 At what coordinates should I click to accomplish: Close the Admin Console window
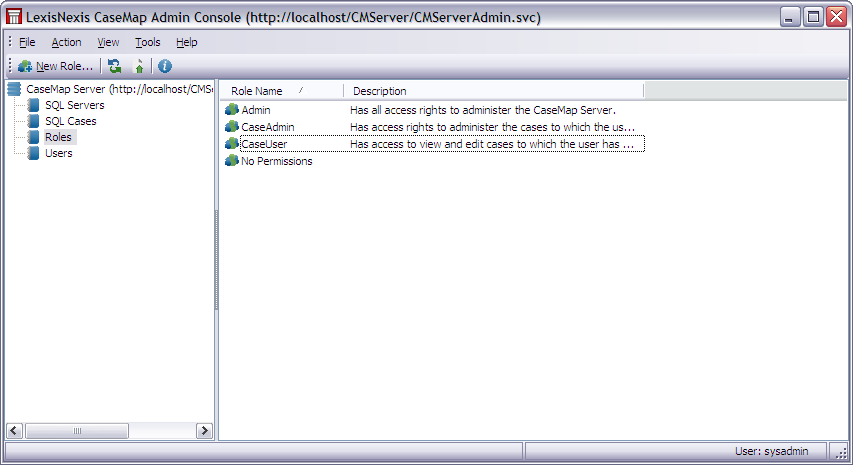(x=837, y=17)
